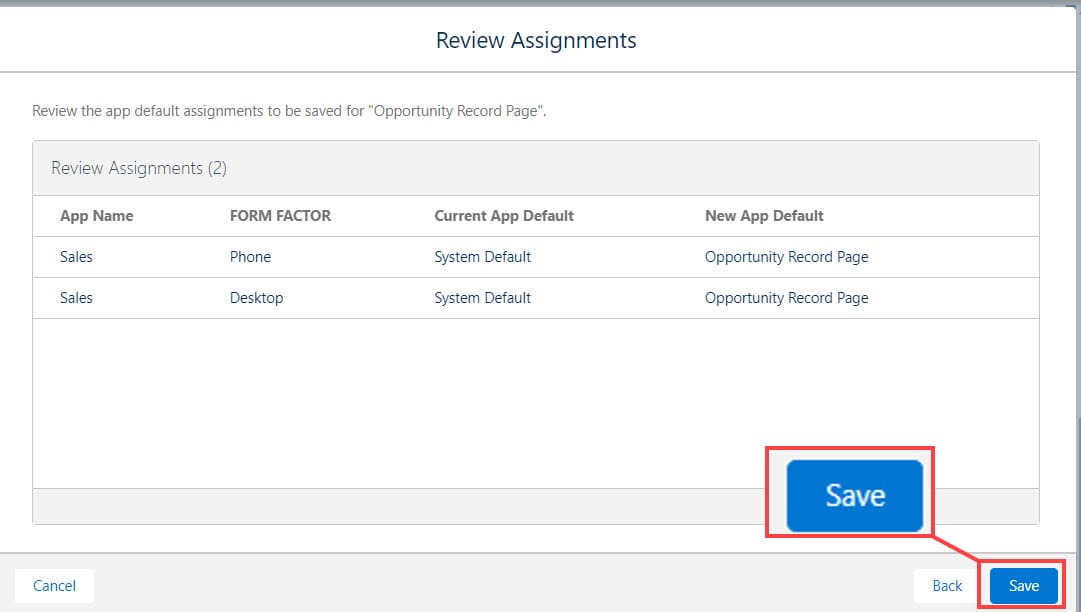
Task: Click the Save button in the footer
Action: (x=1022, y=586)
